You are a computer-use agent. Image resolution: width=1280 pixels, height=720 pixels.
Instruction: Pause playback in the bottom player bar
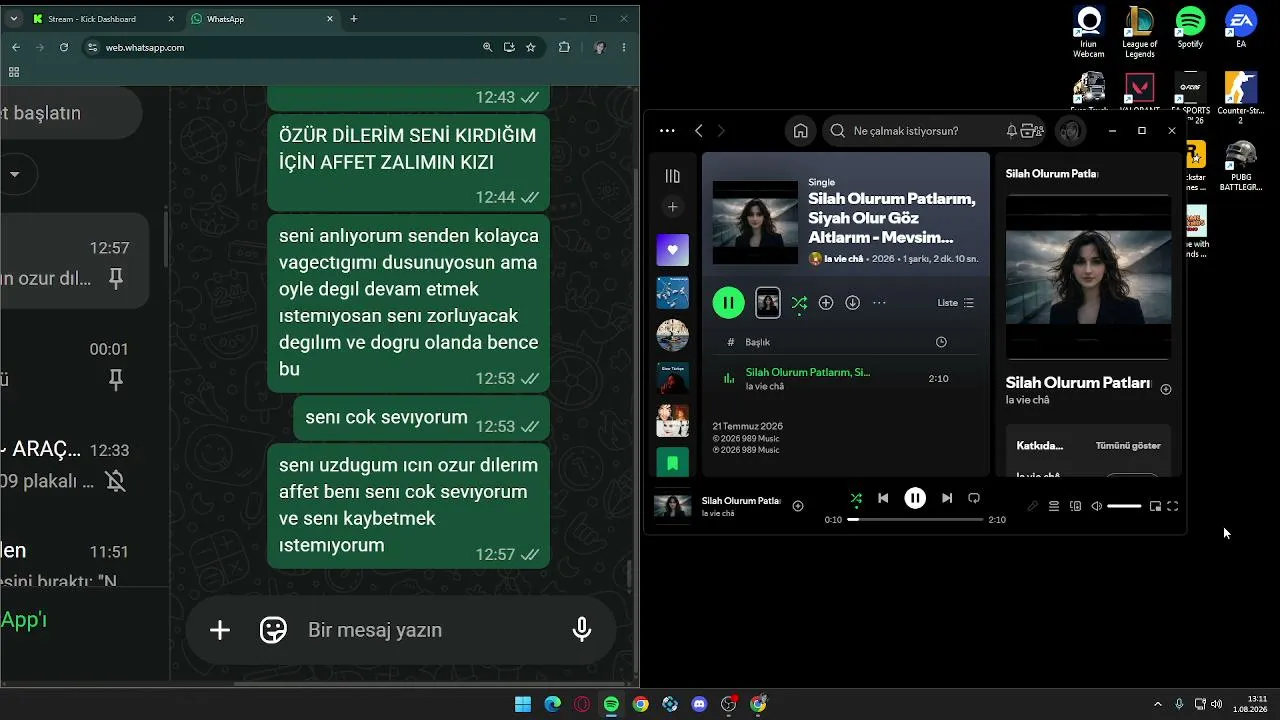point(915,498)
